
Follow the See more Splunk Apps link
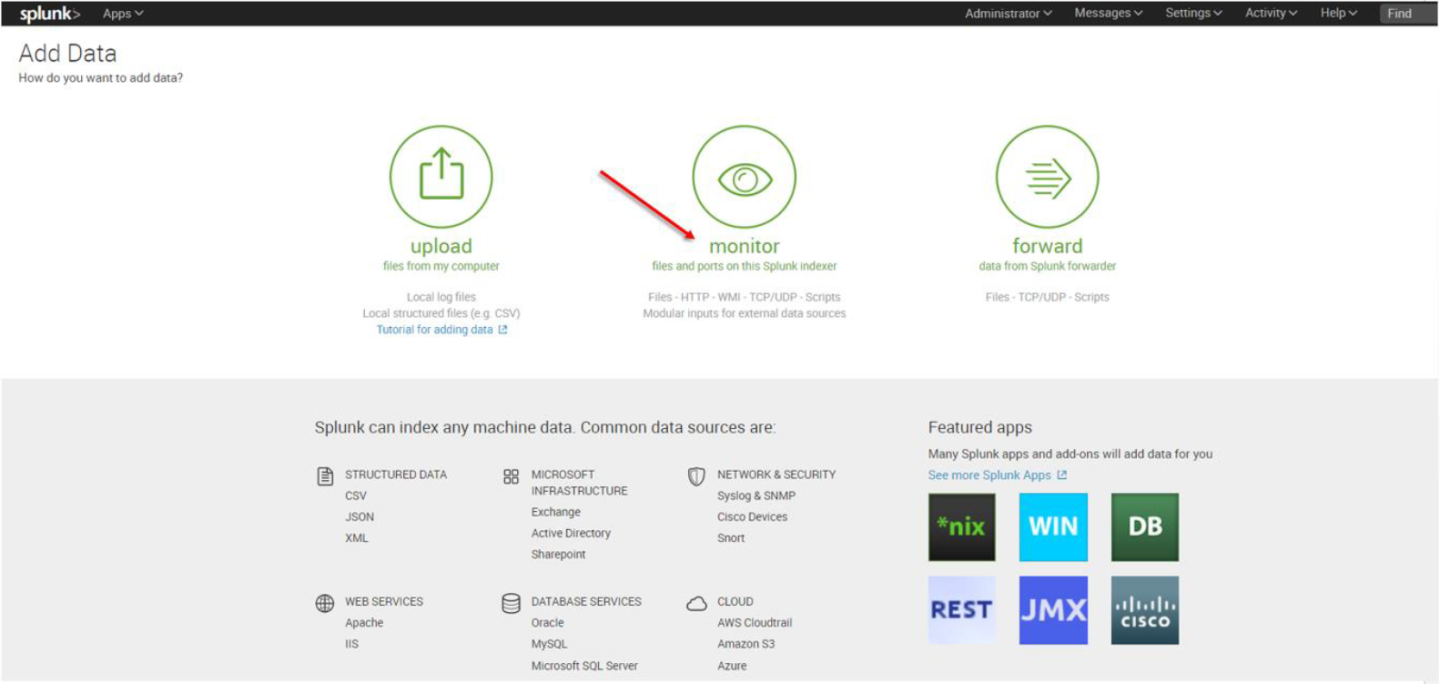pyautogui.click(x=991, y=475)
